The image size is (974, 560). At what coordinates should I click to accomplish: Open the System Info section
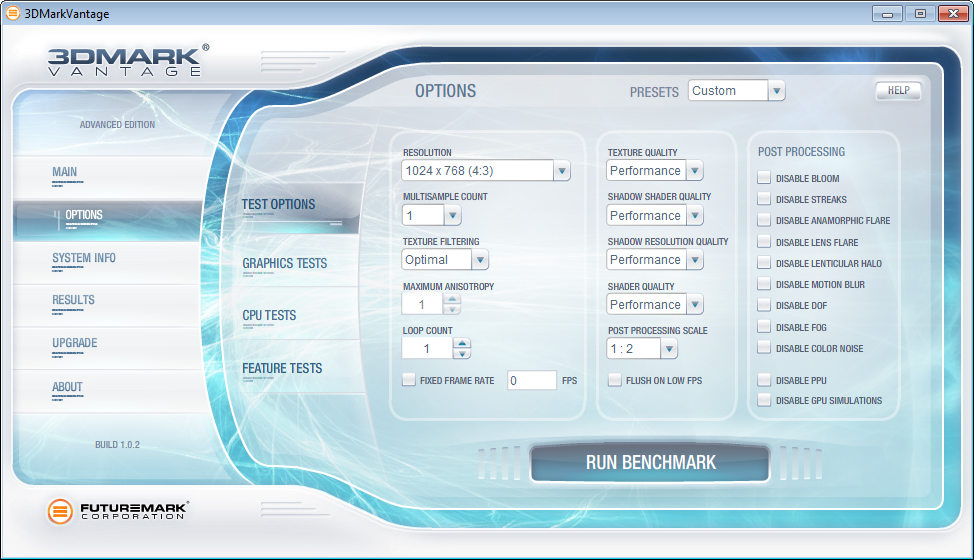pyautogui.click(x=84, y=258)
